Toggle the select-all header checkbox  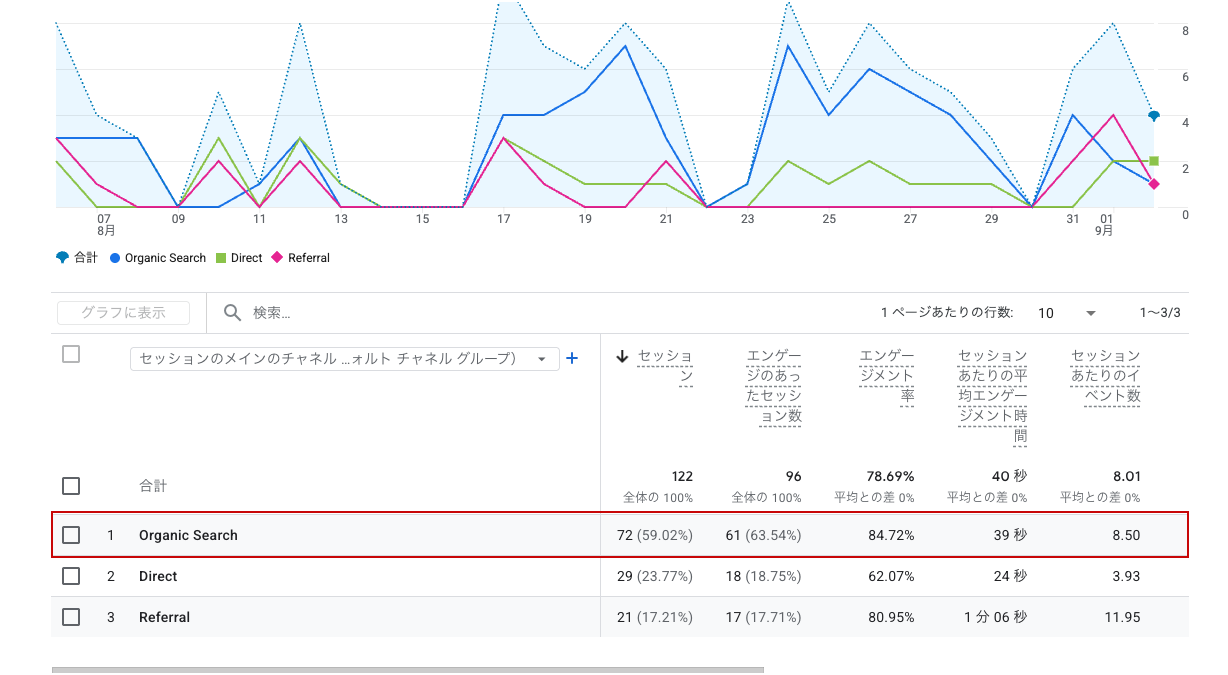(x=71, y=354)
